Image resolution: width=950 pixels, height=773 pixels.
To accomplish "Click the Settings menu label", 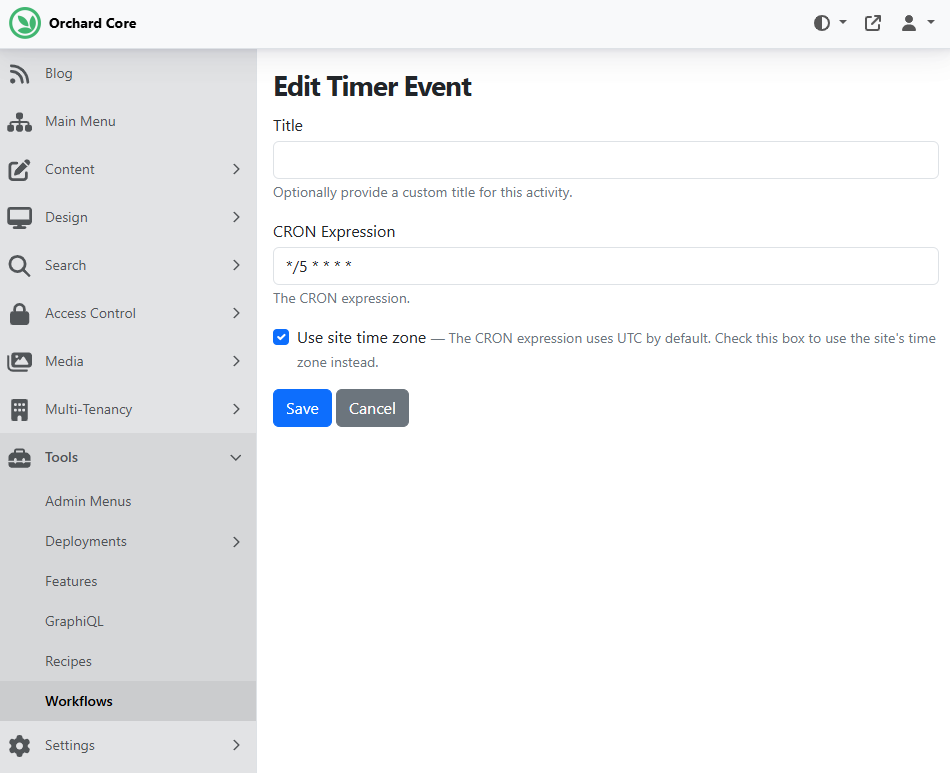I will [70, 745].
